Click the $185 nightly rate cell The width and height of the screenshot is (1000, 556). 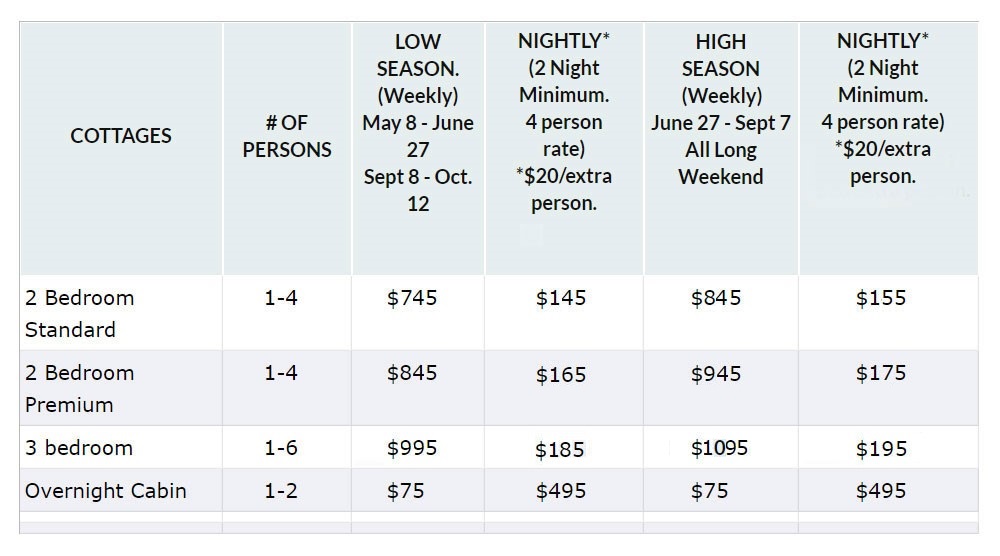559,450
